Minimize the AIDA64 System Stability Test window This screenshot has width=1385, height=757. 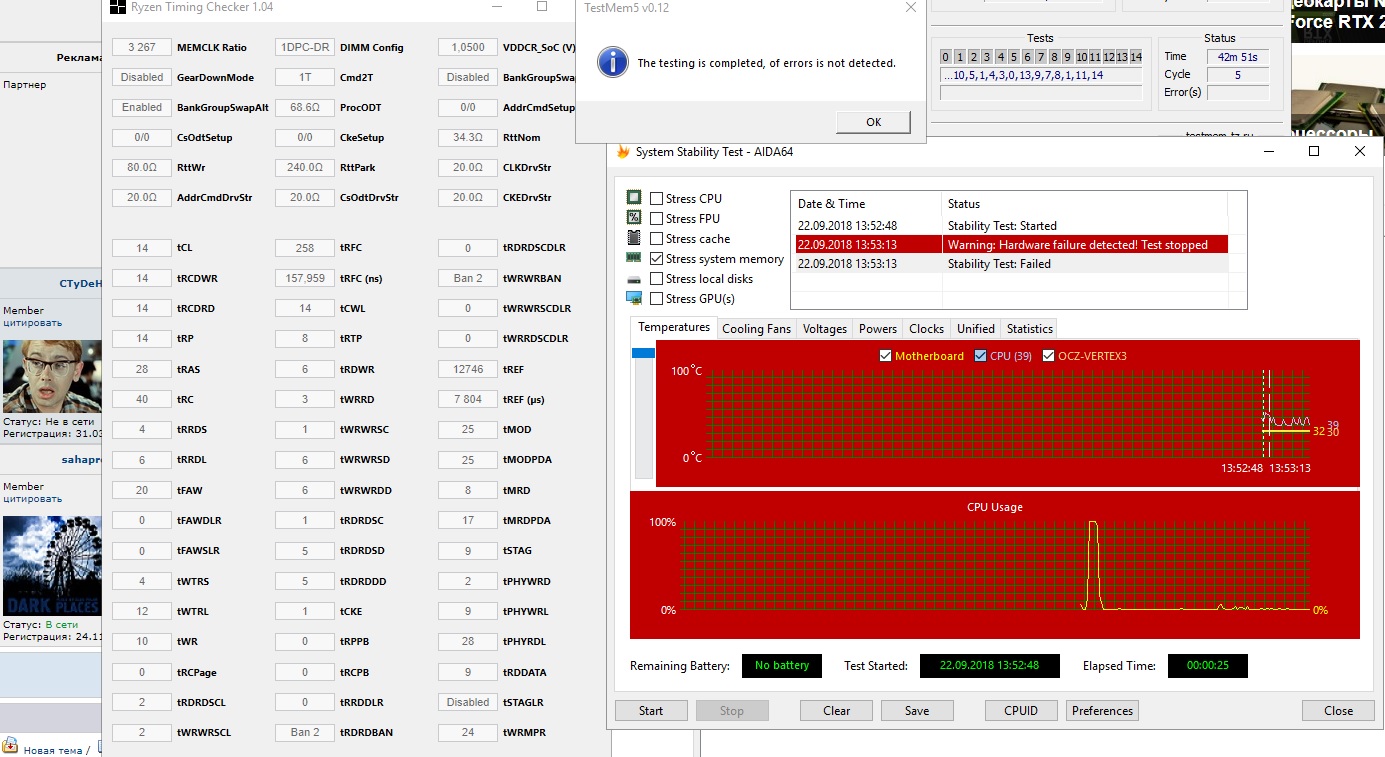coord(1269,151)
